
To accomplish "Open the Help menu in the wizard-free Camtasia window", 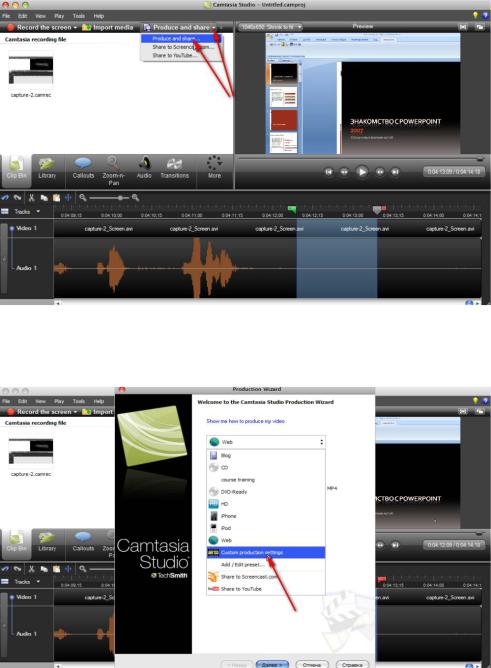I will click(99, 16).
